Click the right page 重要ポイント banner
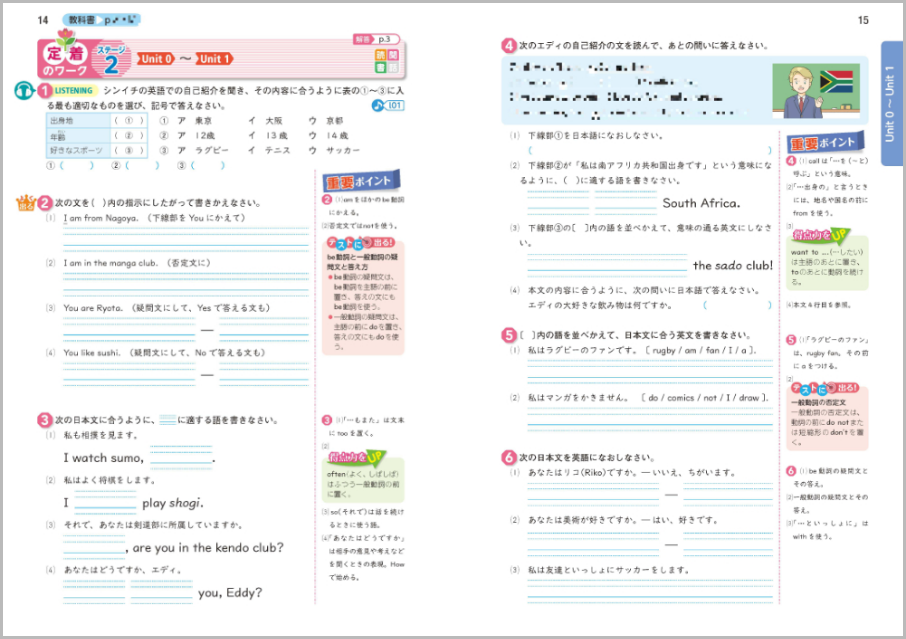Screen dimensions: 906x639 point(825,142)
